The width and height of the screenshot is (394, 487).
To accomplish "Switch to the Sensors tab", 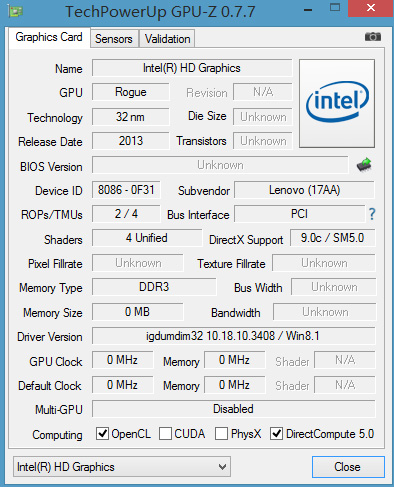I will pos(114,39).
